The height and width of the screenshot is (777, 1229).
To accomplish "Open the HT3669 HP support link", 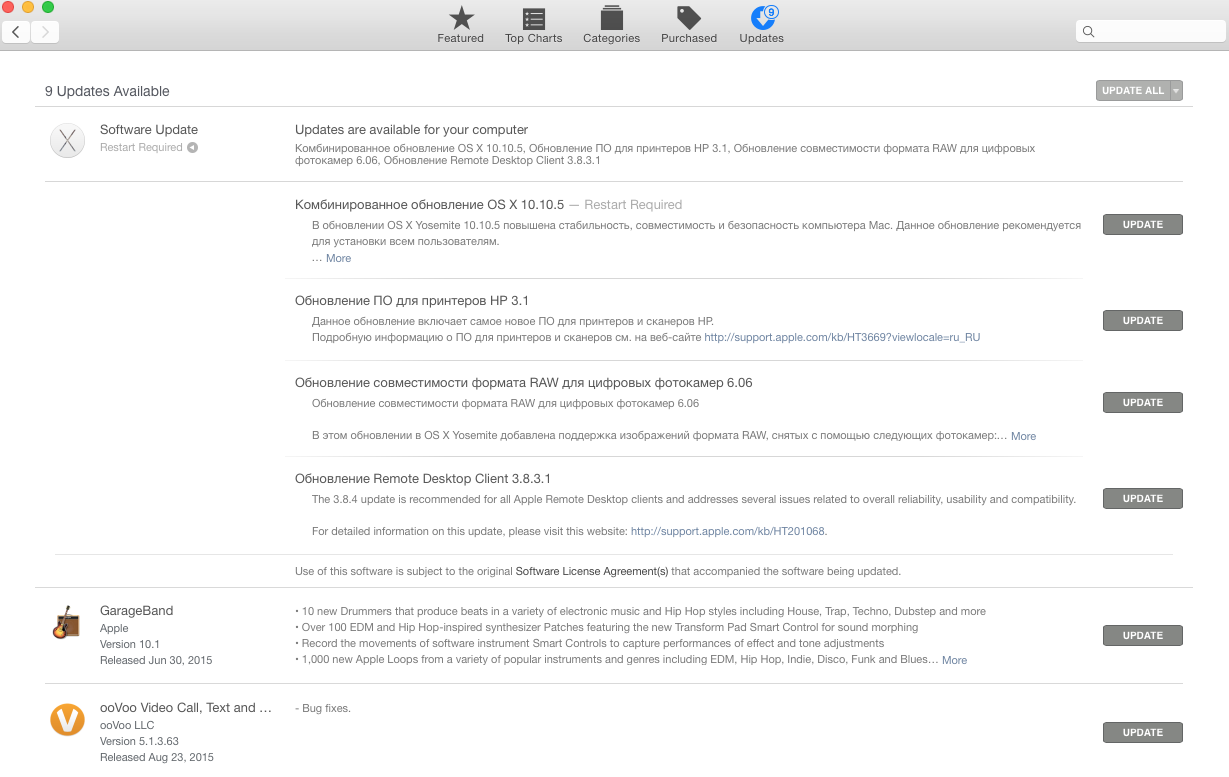I will [x=842, y=337].
